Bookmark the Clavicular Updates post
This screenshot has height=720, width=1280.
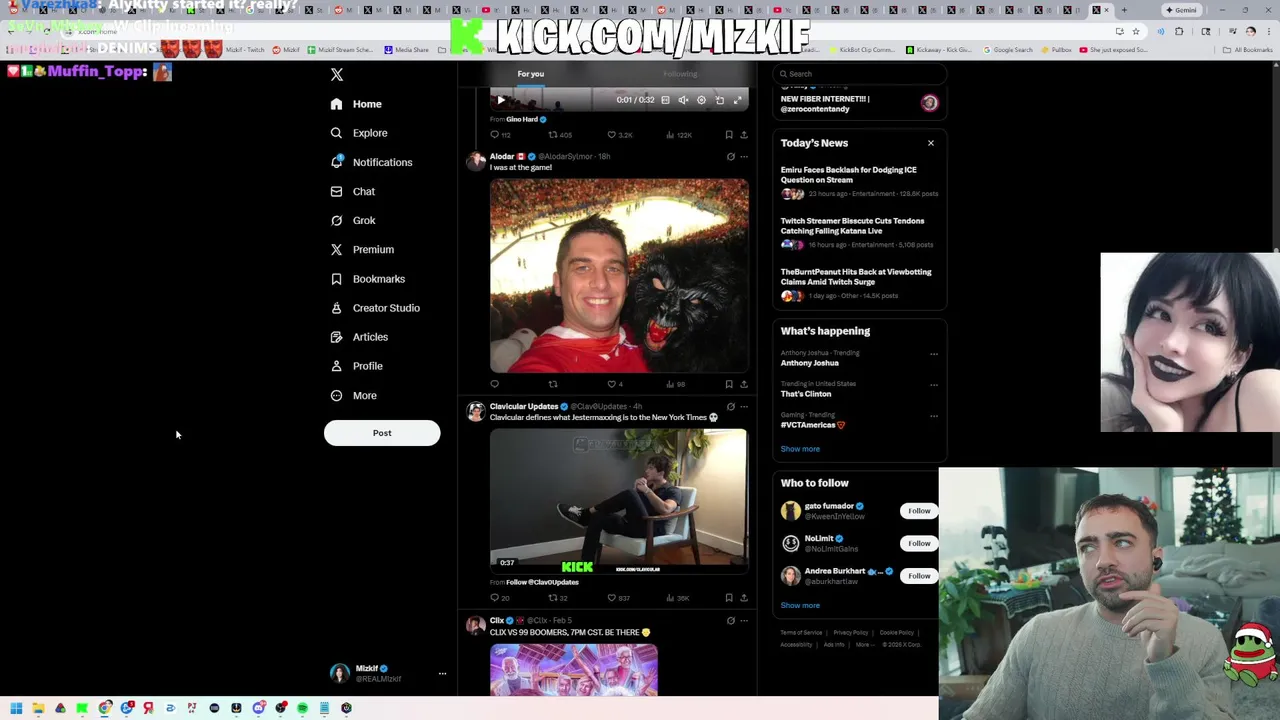(729, 598)
